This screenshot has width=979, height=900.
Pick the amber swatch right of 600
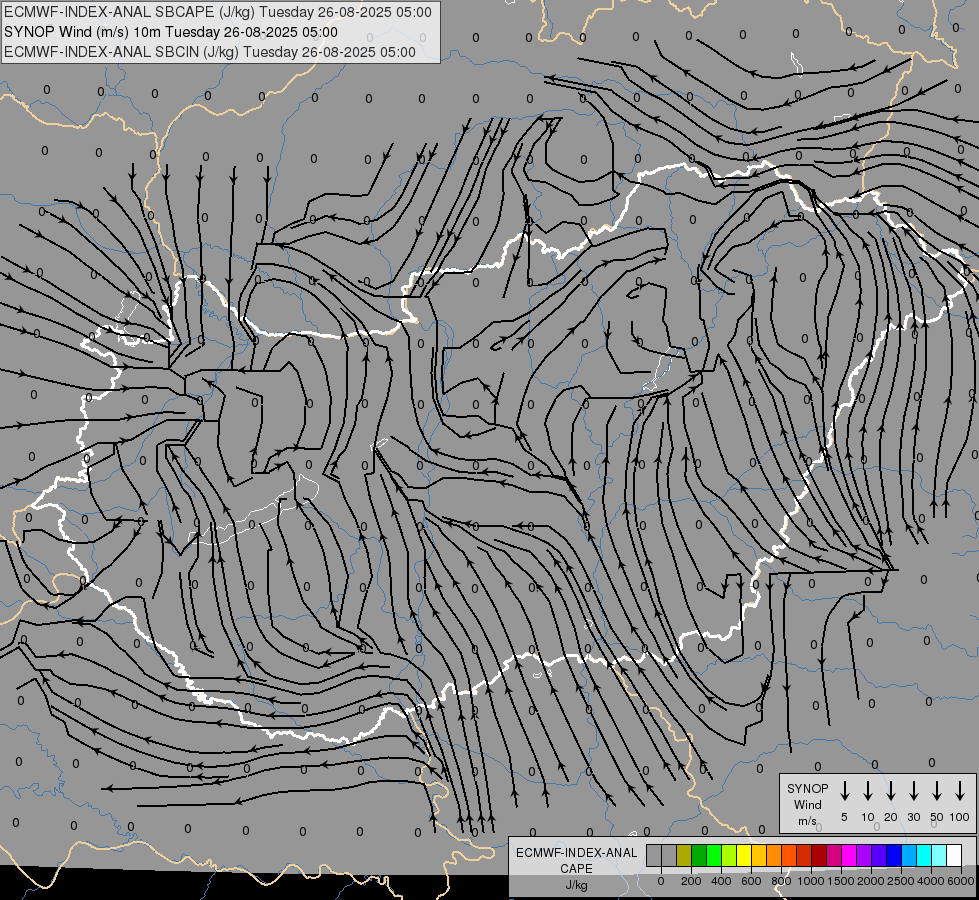click(x=759, y=855)
